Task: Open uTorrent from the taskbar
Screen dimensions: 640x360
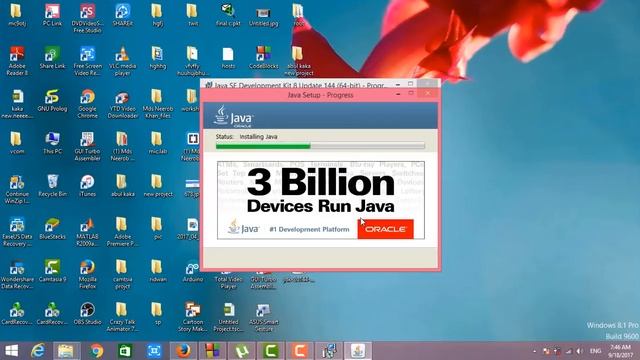Action: tap(242, 351)
